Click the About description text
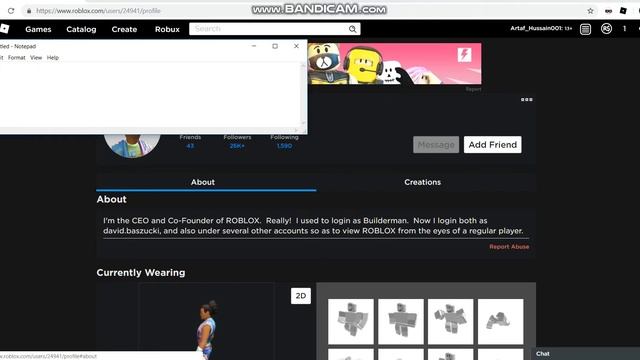 coord(313,226)
